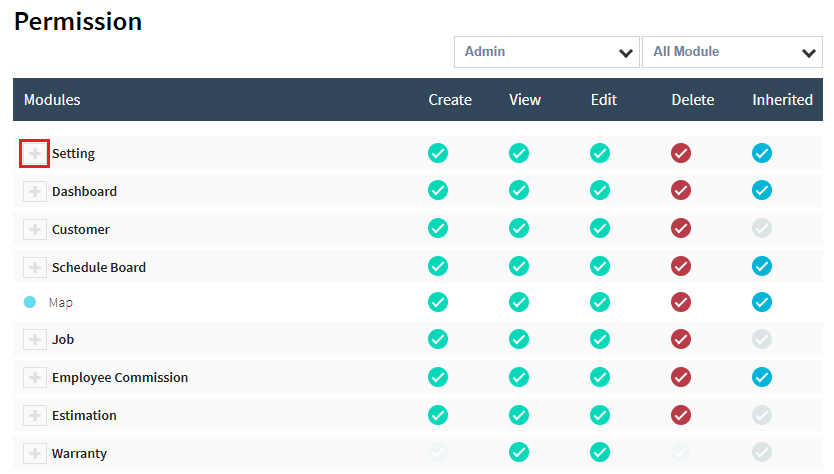
Task: Toggle View permission for Schedule Board
Action: (519, 267)
